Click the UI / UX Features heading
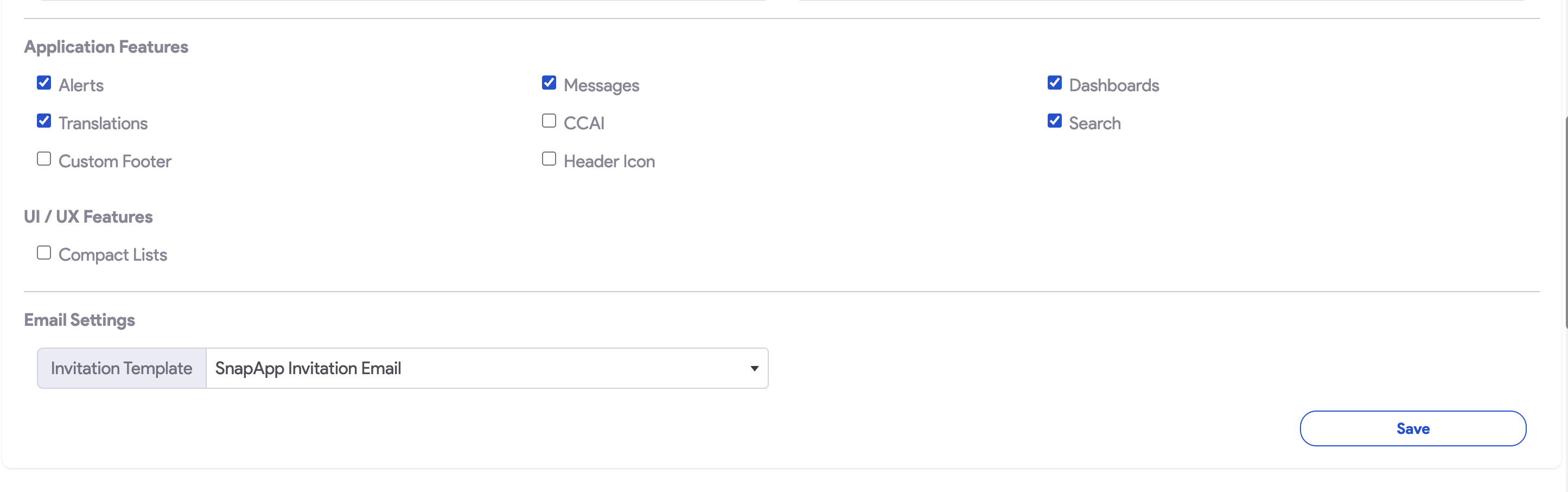Viewport: 1568px width, 492px height. [x=88, y=216]
